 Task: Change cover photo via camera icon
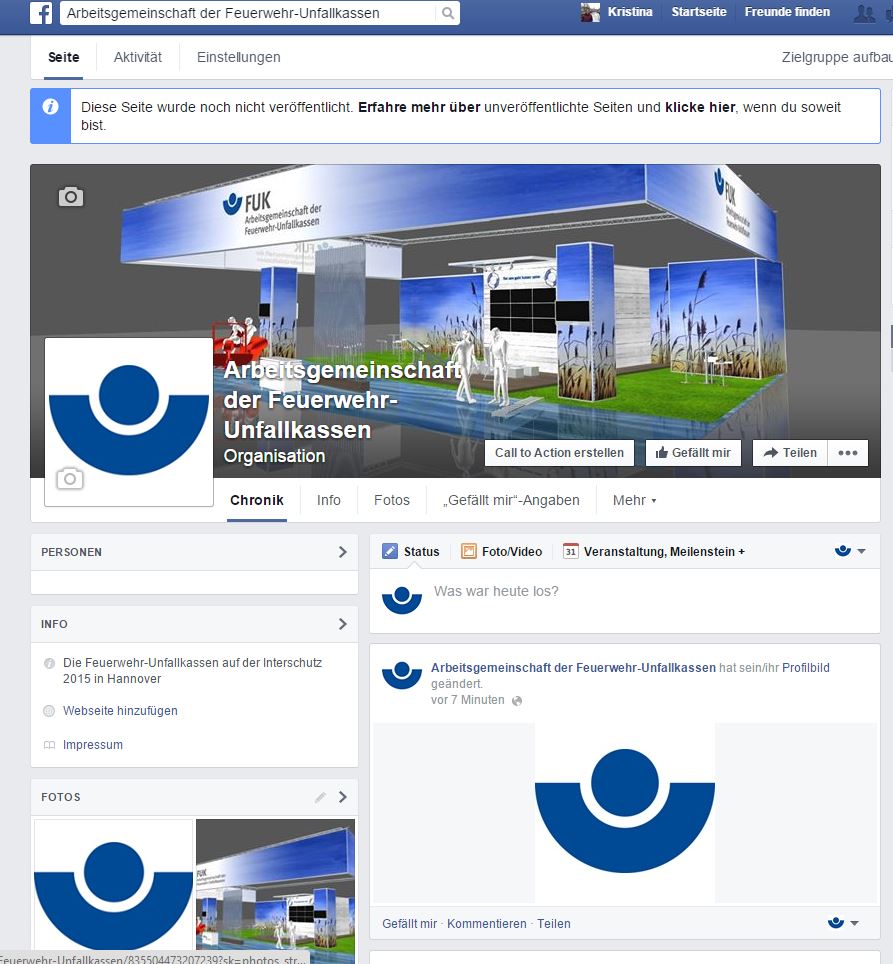point(71,197)
